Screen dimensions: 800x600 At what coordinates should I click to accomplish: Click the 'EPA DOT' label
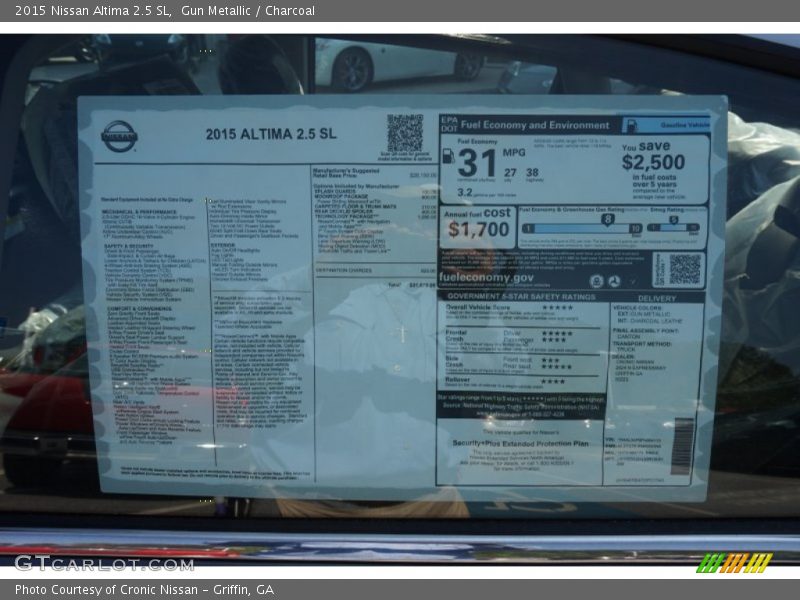pyautogui.click(x=449, y=124)
